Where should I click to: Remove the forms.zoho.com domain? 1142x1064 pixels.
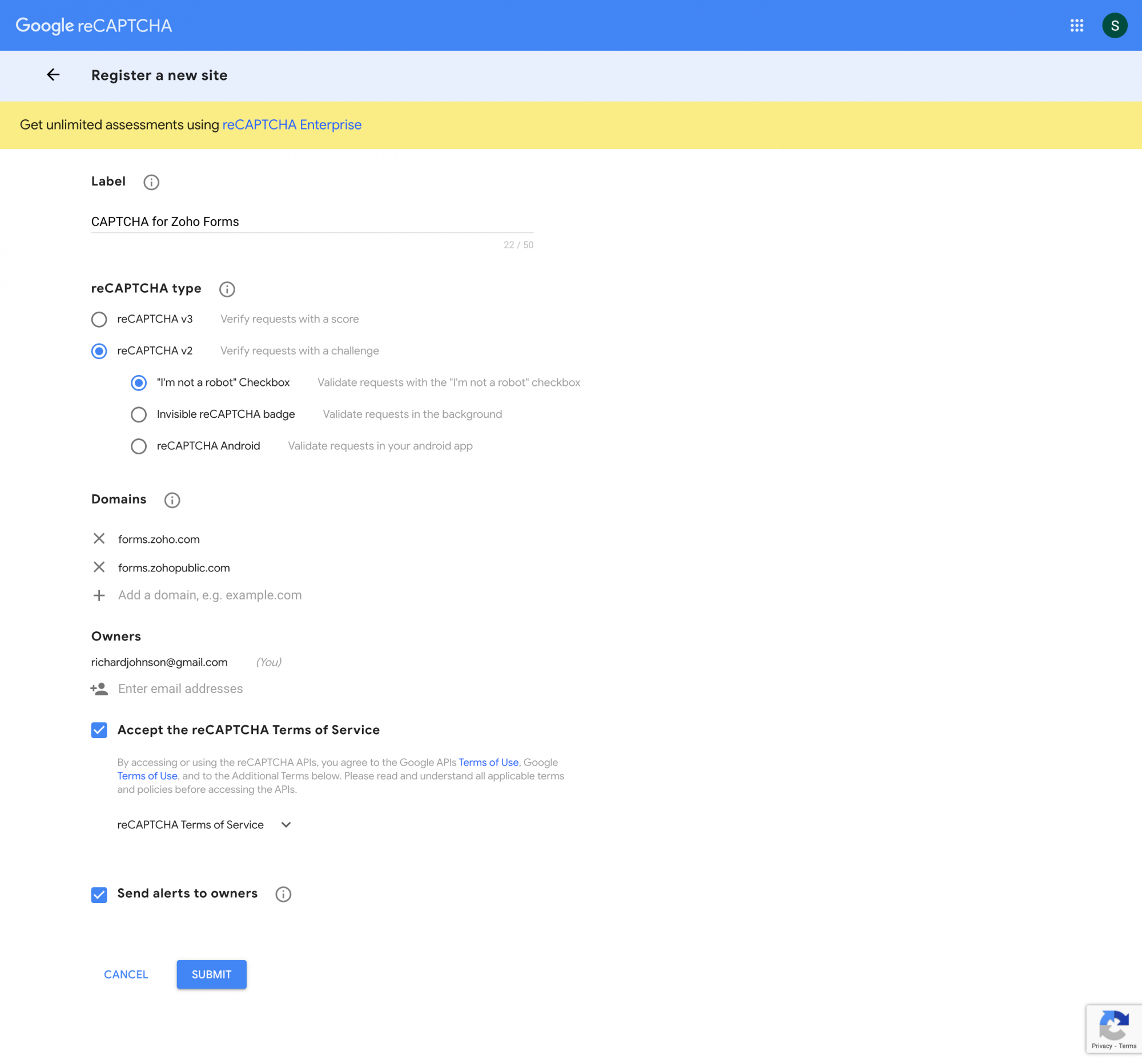click(x=99, y=539)
